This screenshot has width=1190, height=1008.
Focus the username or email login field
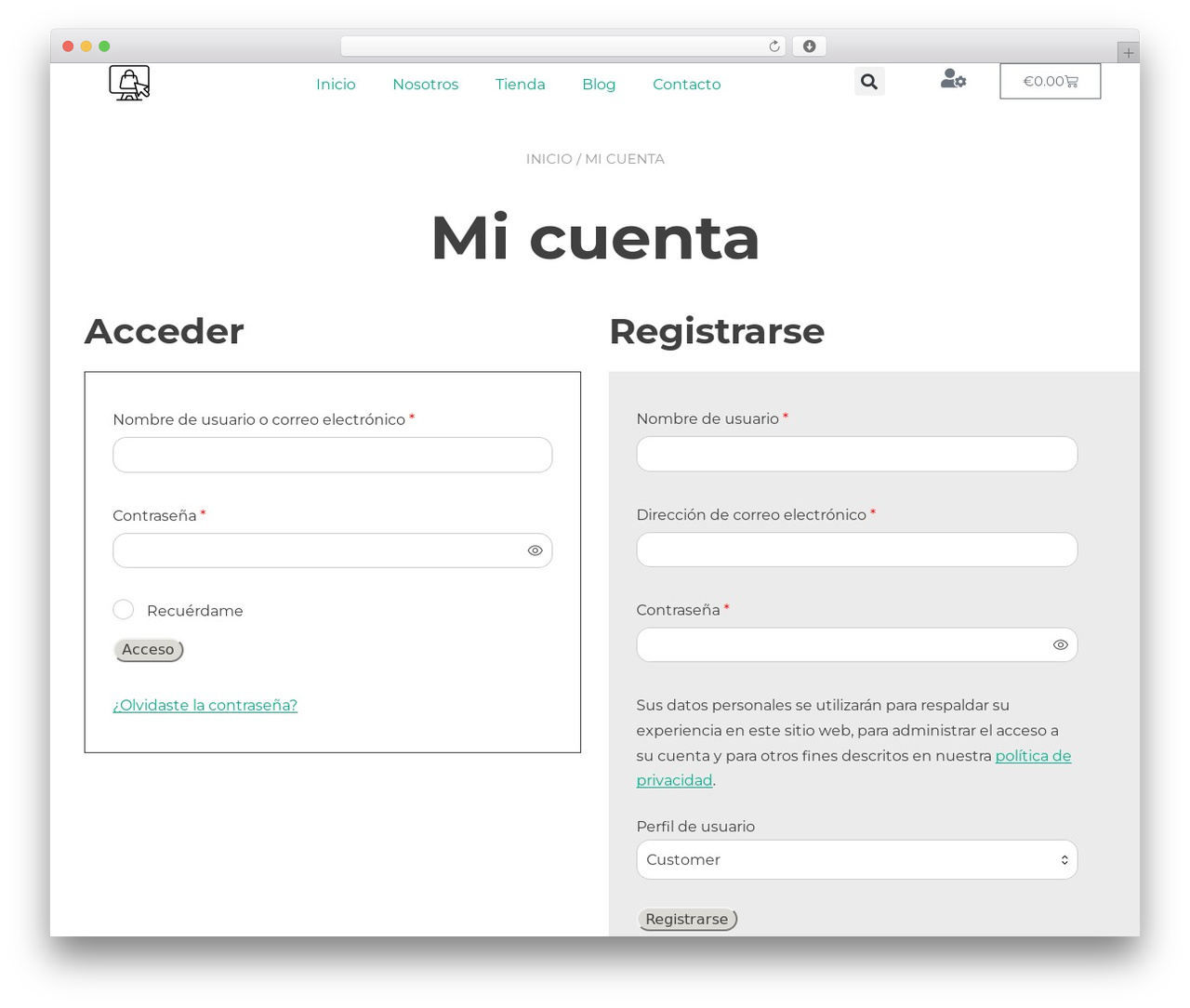(332, 455)
